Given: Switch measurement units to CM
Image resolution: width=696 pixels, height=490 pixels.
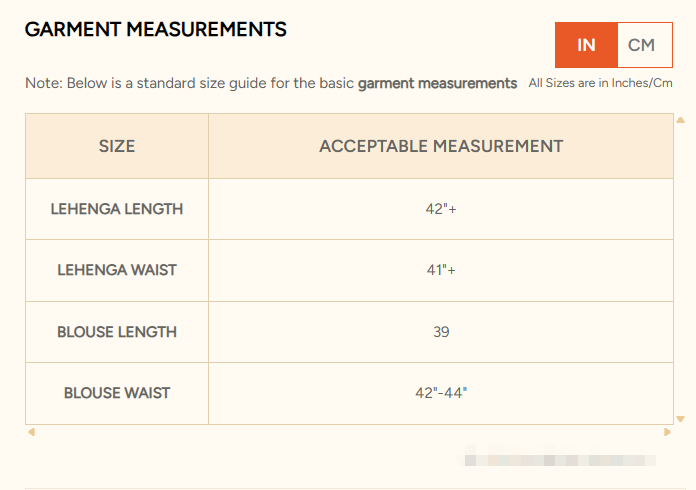Looking at the screenshot, I should [642, 45].
